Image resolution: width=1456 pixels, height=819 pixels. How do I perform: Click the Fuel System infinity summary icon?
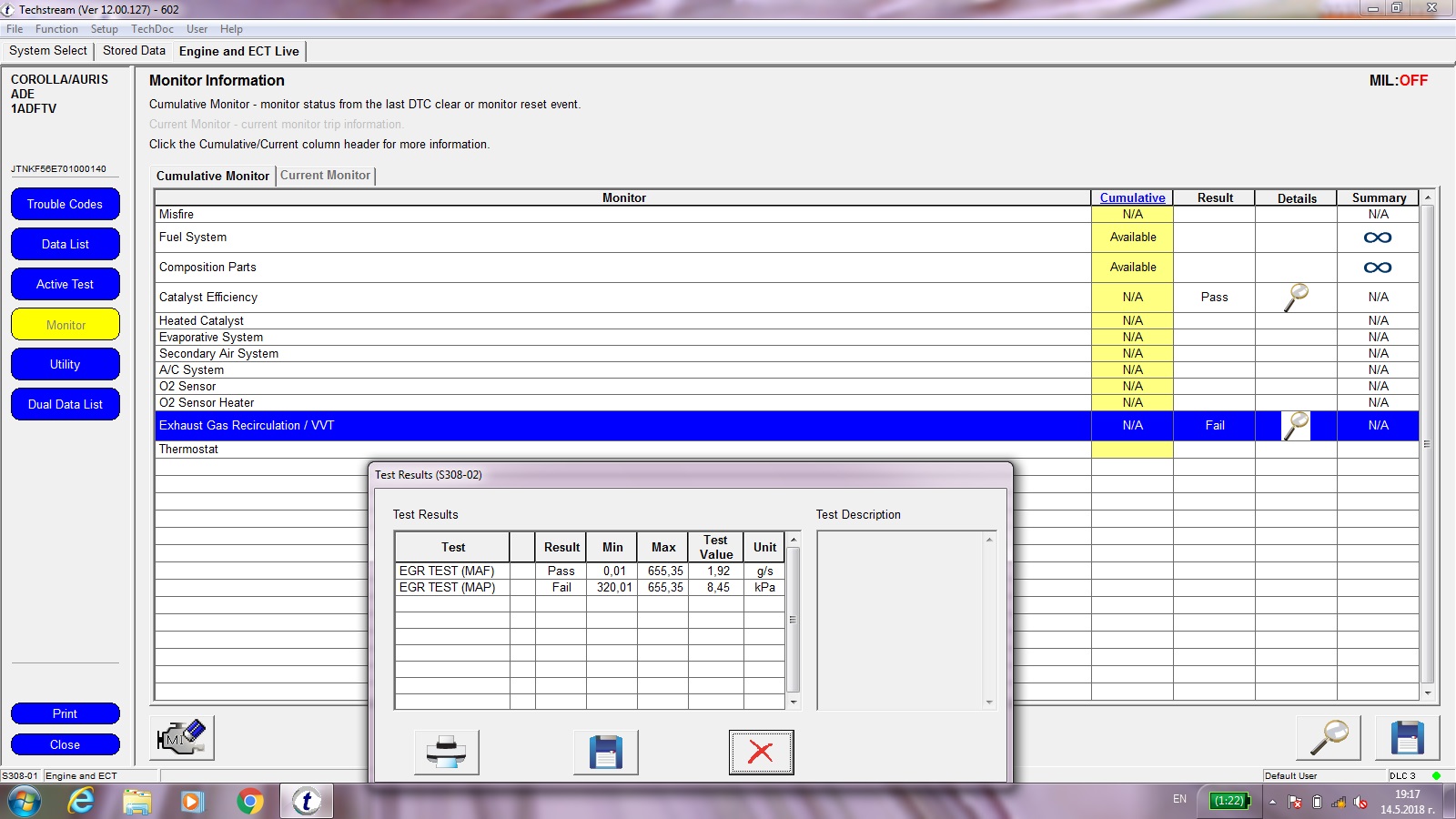coord(1377,238)
